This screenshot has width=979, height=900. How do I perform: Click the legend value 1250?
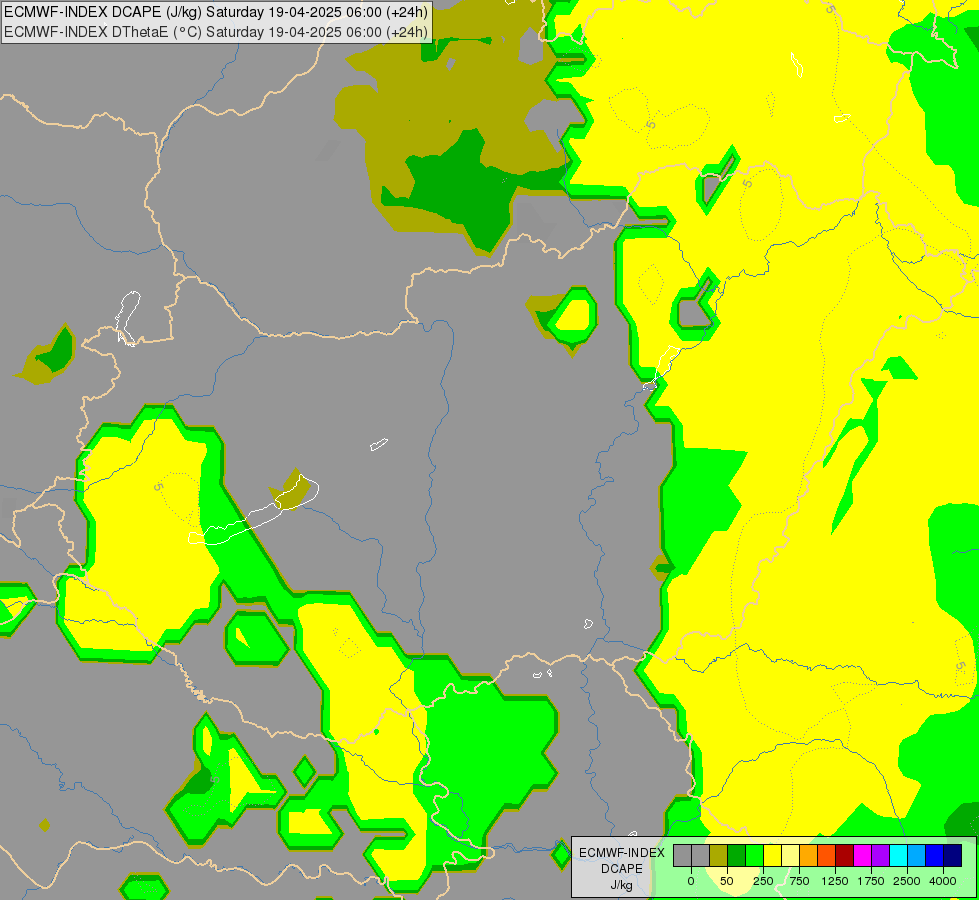(x=835, y=881)
